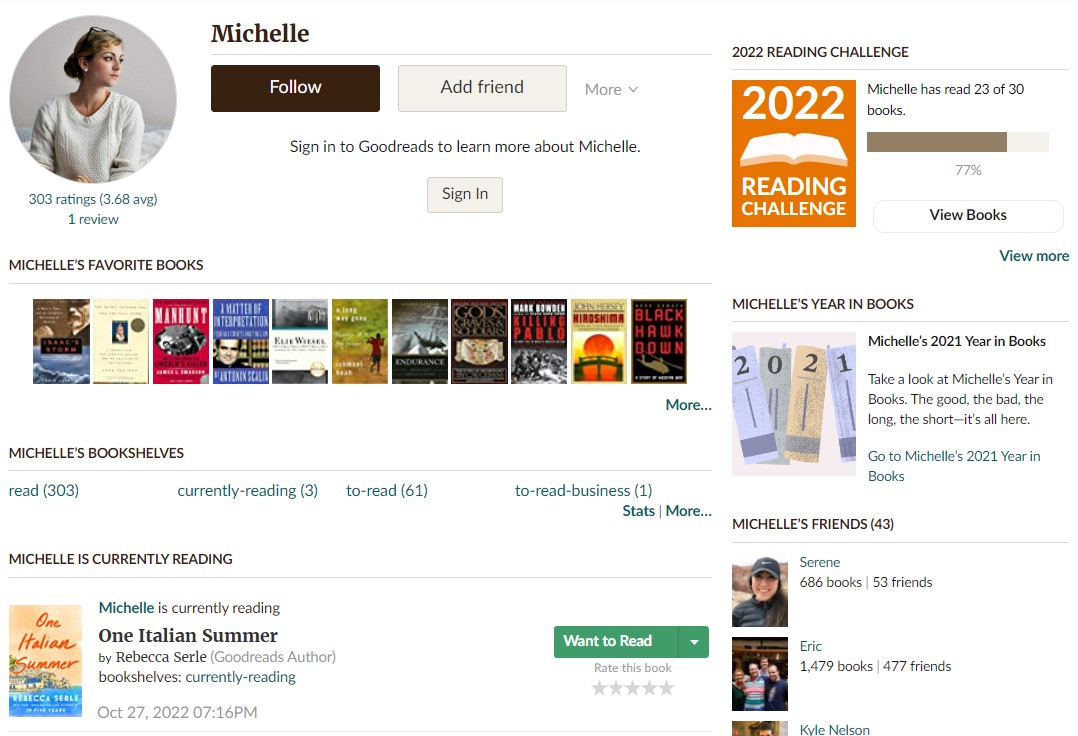Click the "1,479 books" text under Eric

tap(836, 667)
